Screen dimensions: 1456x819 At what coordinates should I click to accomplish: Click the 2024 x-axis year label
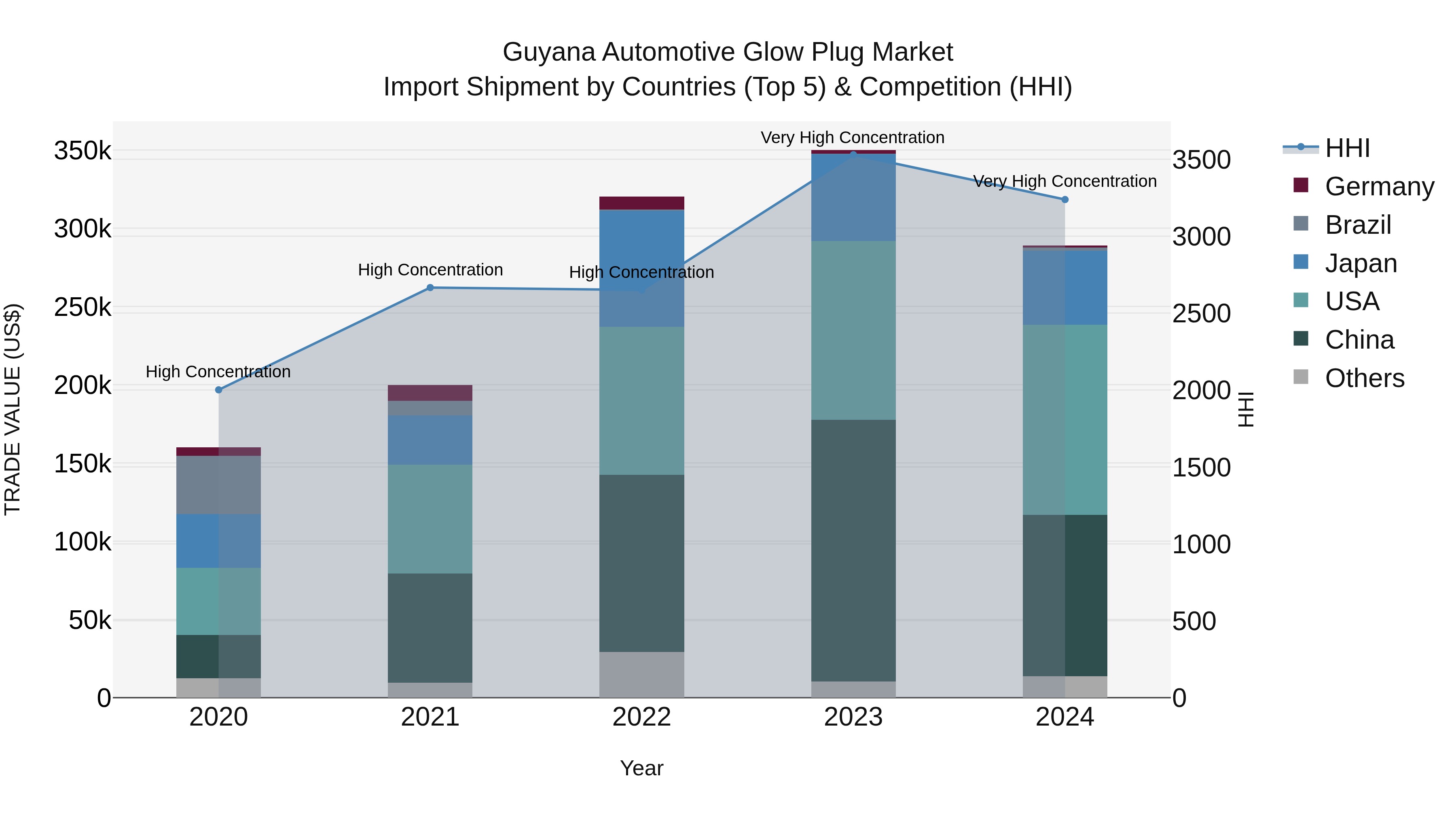(1065, 717)
